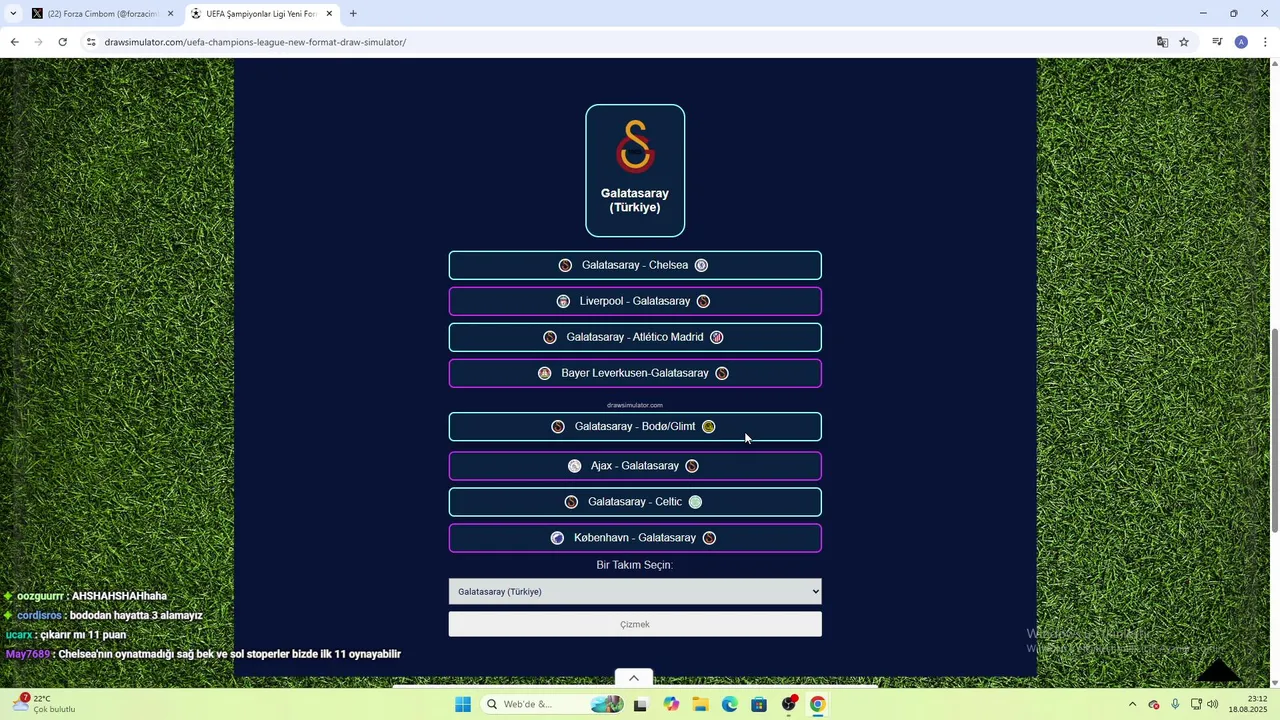Select the København - Galatasaray fixture text
The width and height of the screenshot is (1280, 720).
coord(635,538)
